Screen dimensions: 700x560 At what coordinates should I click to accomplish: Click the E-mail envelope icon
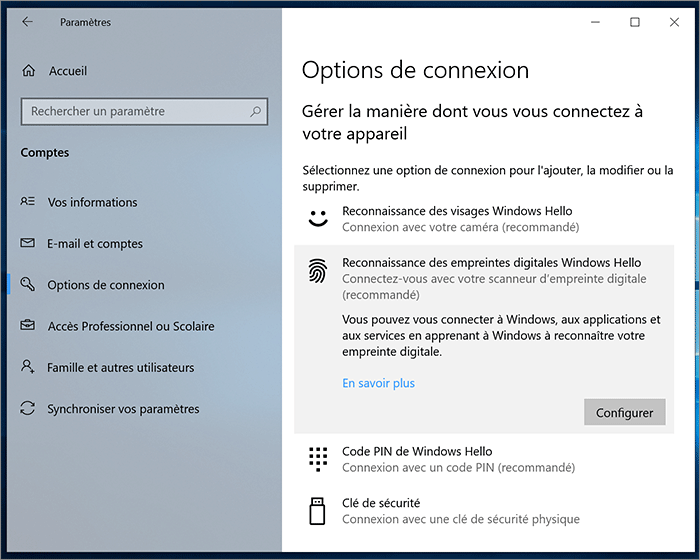[x=28, y=244]
